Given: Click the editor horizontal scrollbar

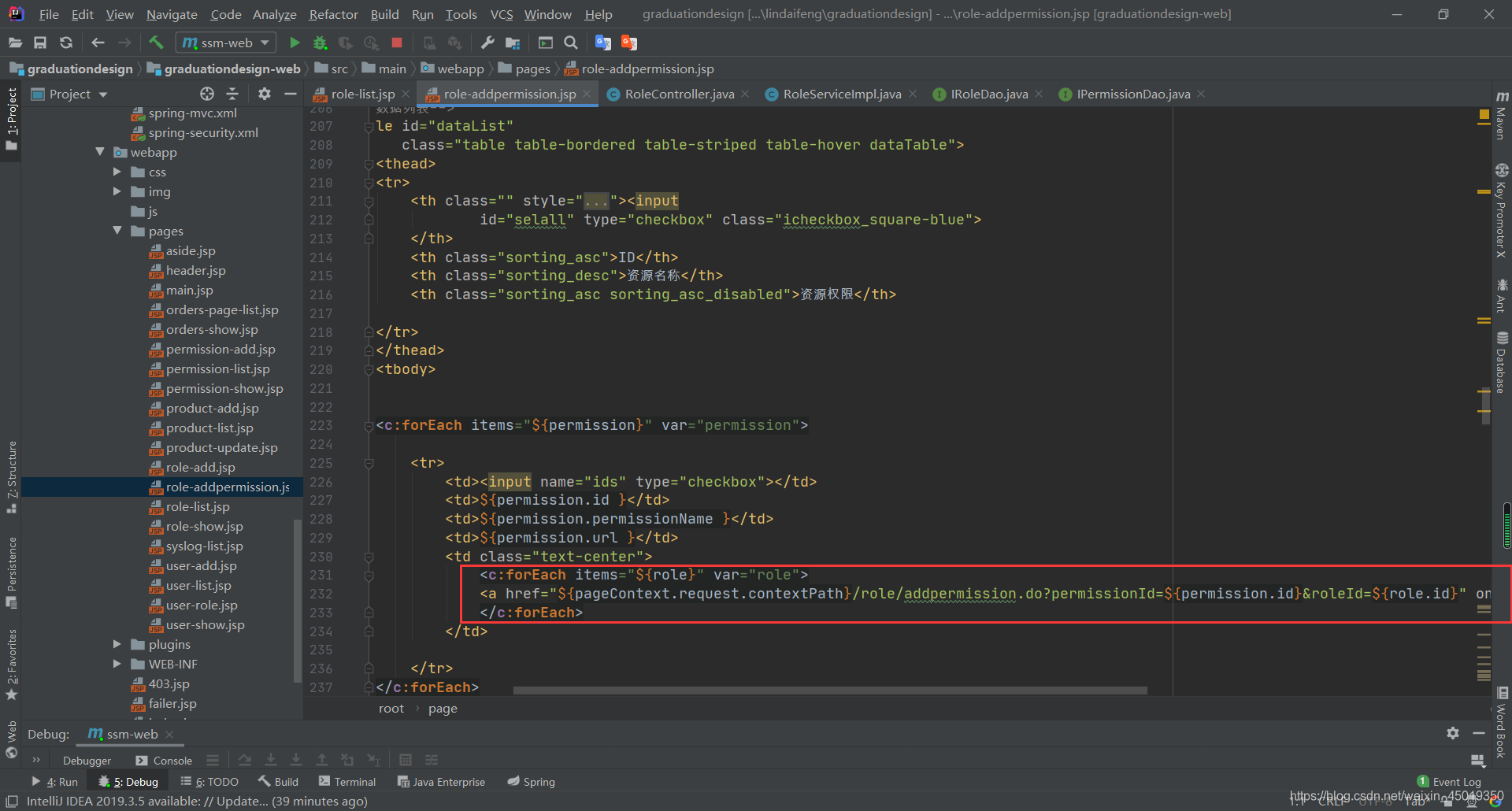Looking at the screenshot, I should pyautogui.click(x=829, y=691).
